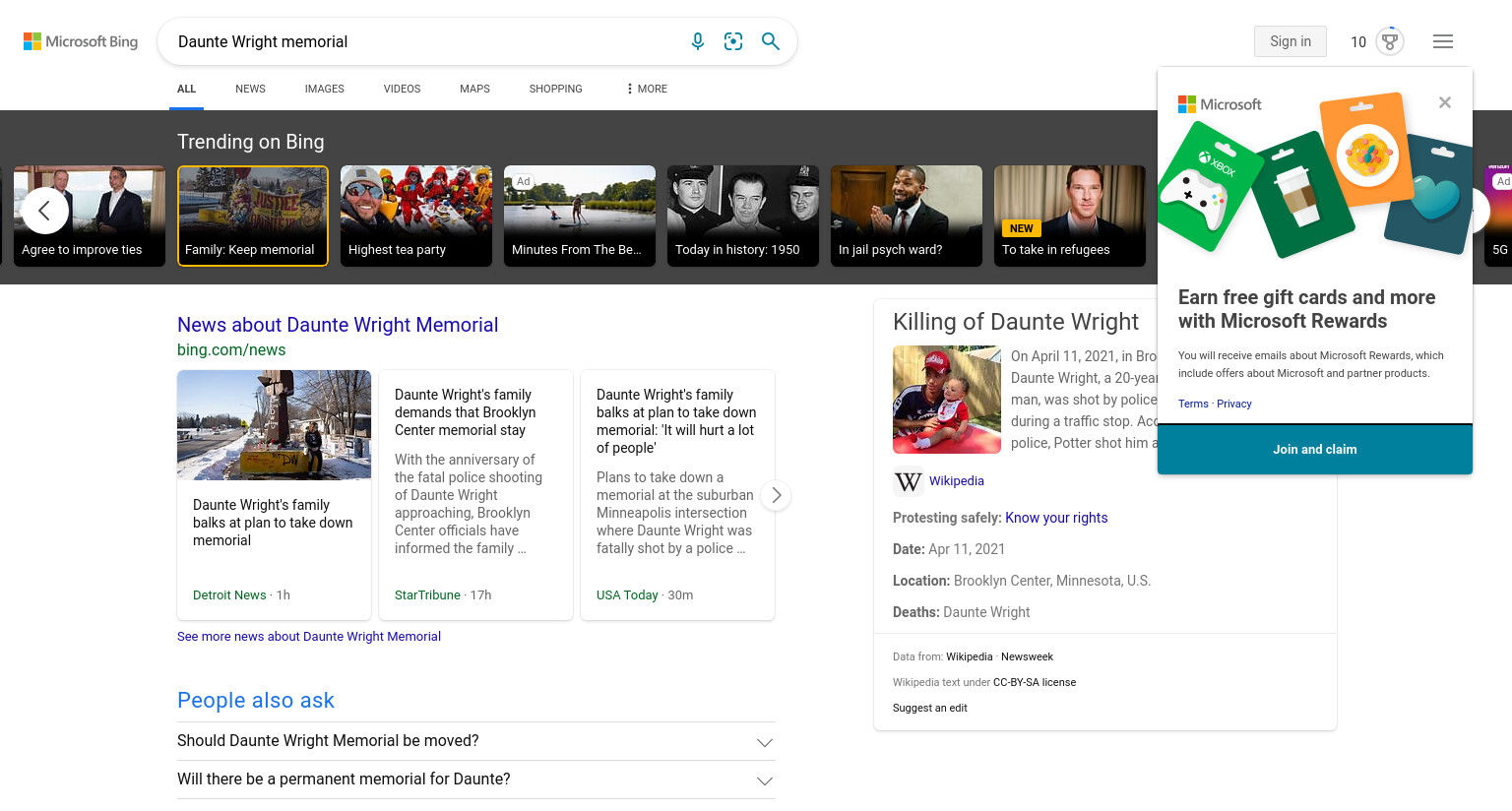This screenshot has height=811, width=1512.
Task: Expand 'Will there be a permanent memorial' question
Action: [476, 780]
